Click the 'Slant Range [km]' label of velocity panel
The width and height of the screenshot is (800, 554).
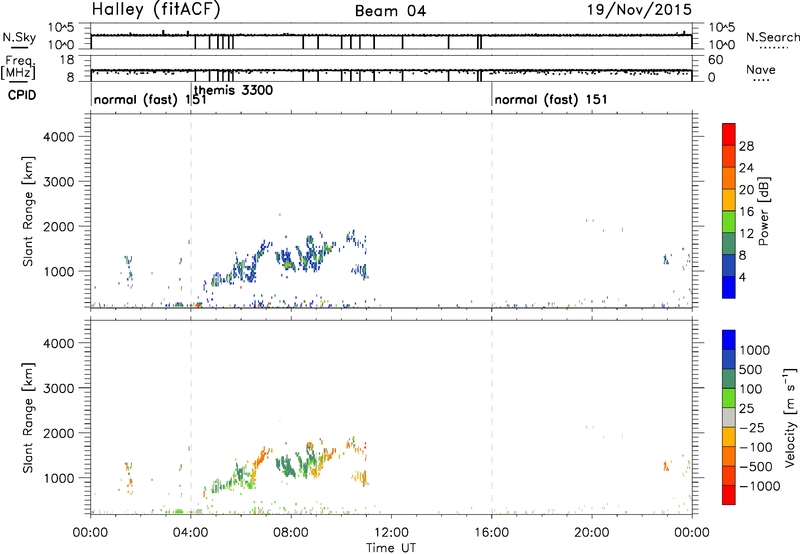tap(28, 417)
